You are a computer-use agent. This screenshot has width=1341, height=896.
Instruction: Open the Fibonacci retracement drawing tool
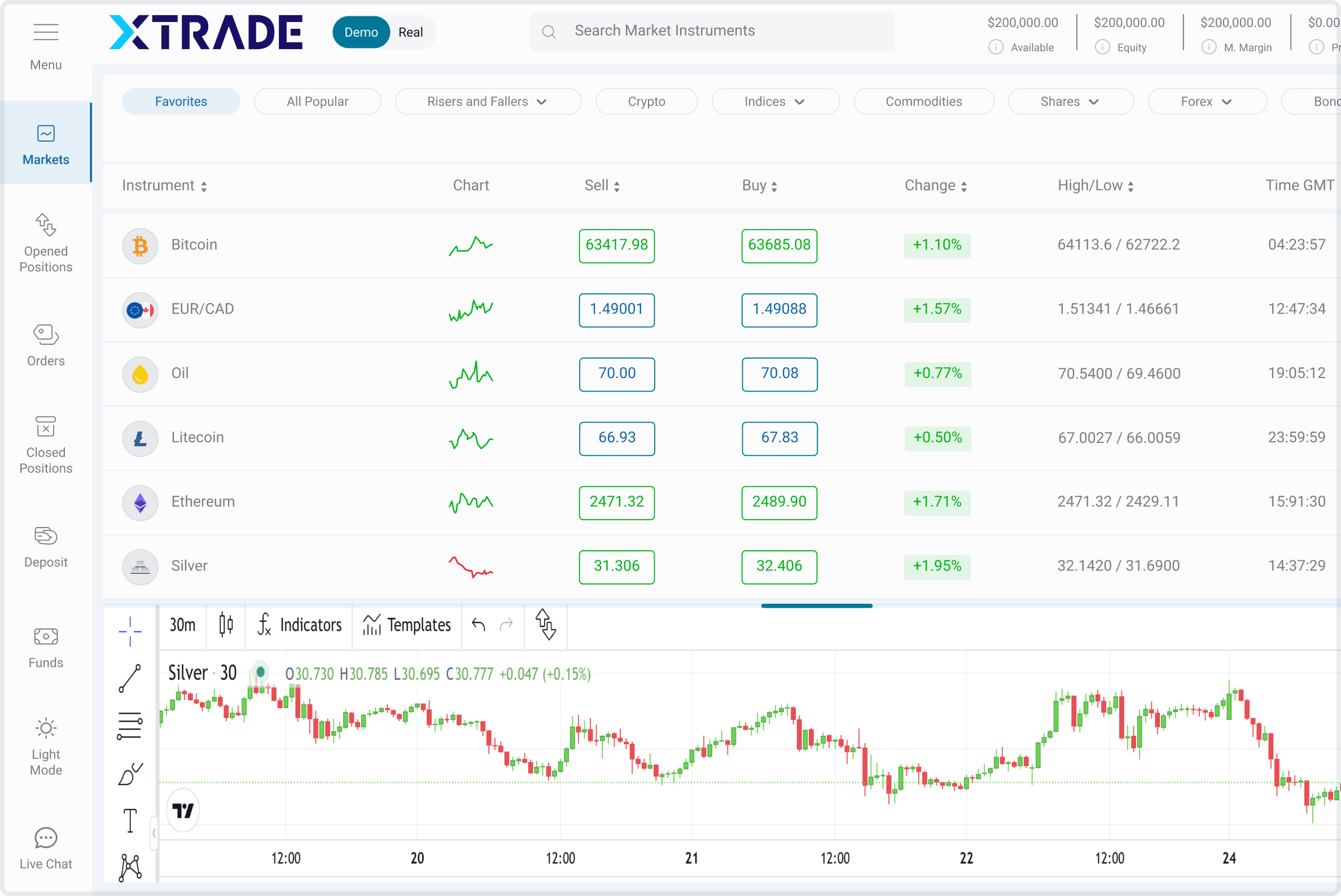(x=130, y=726)
